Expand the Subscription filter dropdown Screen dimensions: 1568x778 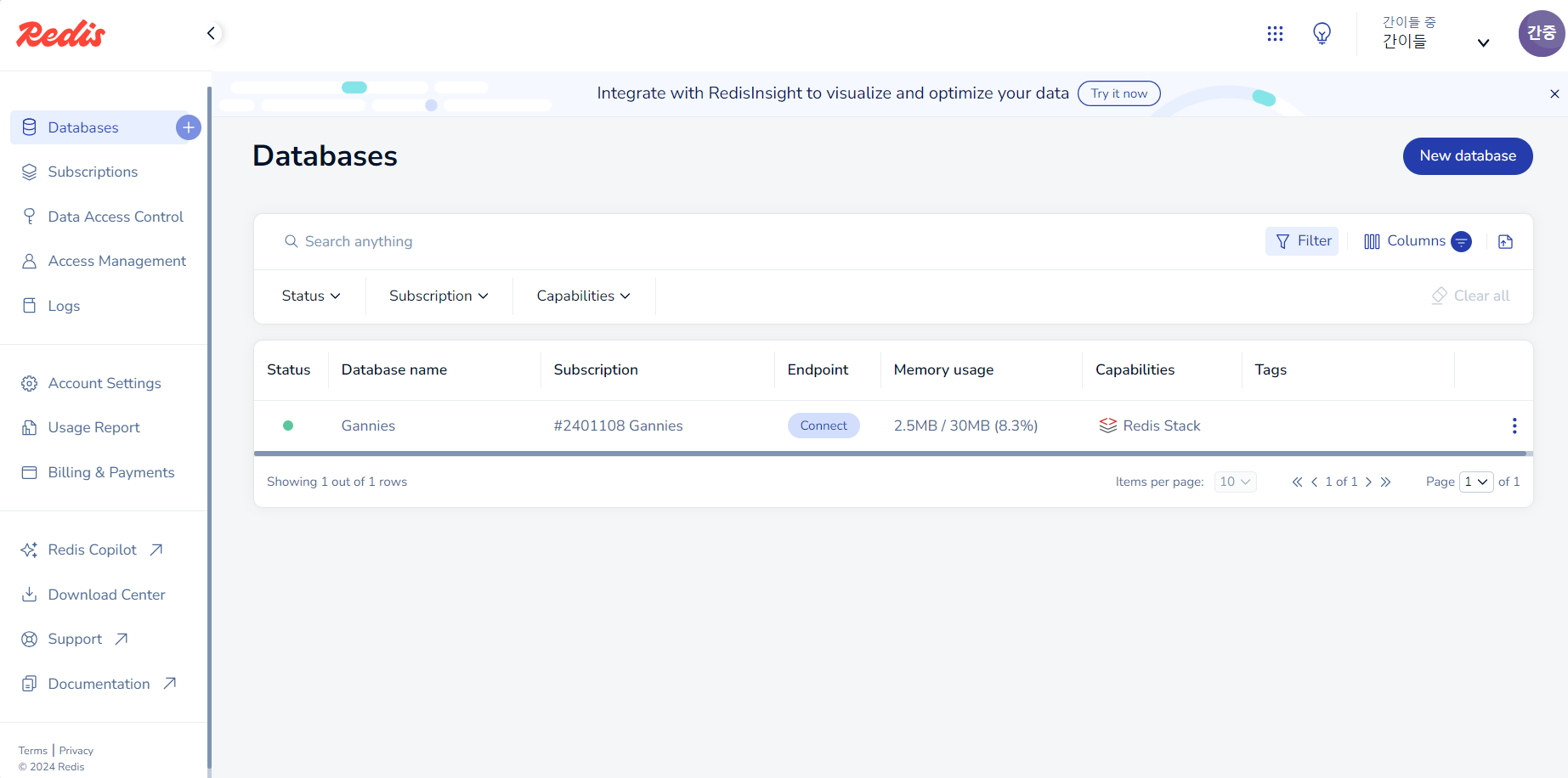tap(439, 296)
